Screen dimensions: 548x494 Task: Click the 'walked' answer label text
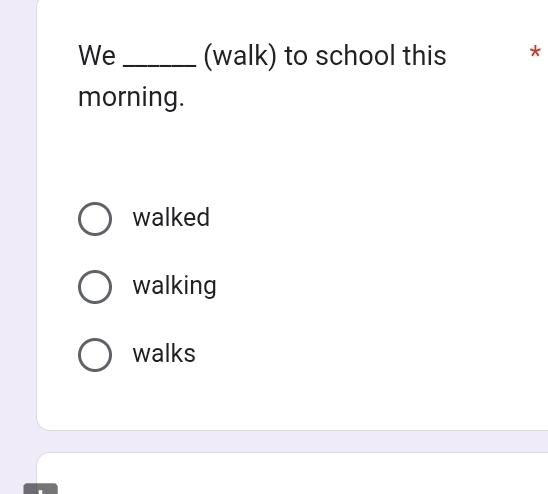click(x=171, y=217)
